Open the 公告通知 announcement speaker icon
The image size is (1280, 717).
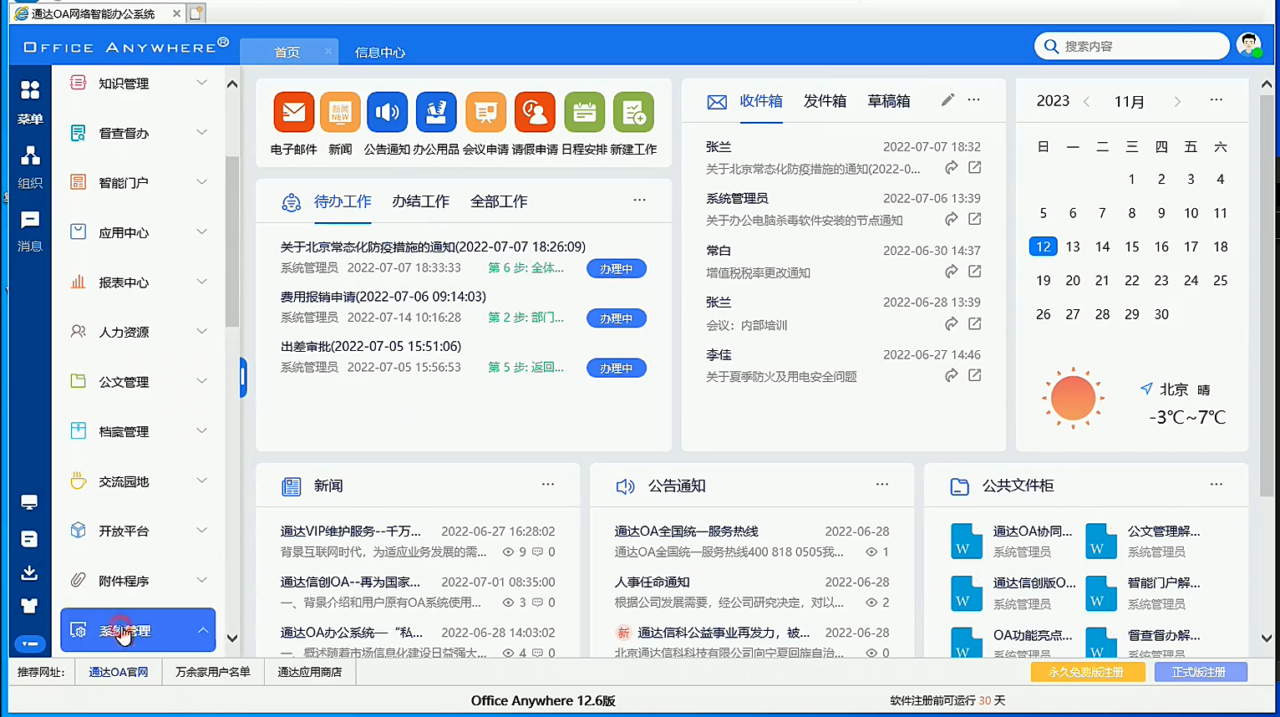(387, 113)
